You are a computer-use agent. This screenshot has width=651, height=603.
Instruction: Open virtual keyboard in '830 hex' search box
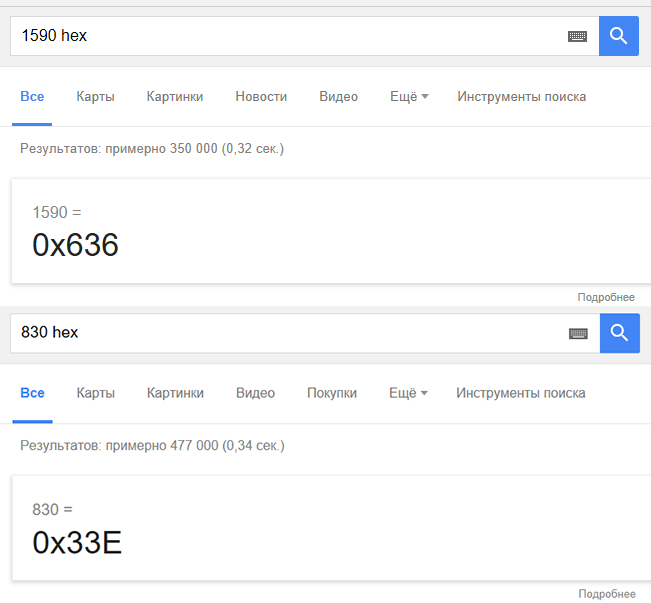[x=578, y=333]
